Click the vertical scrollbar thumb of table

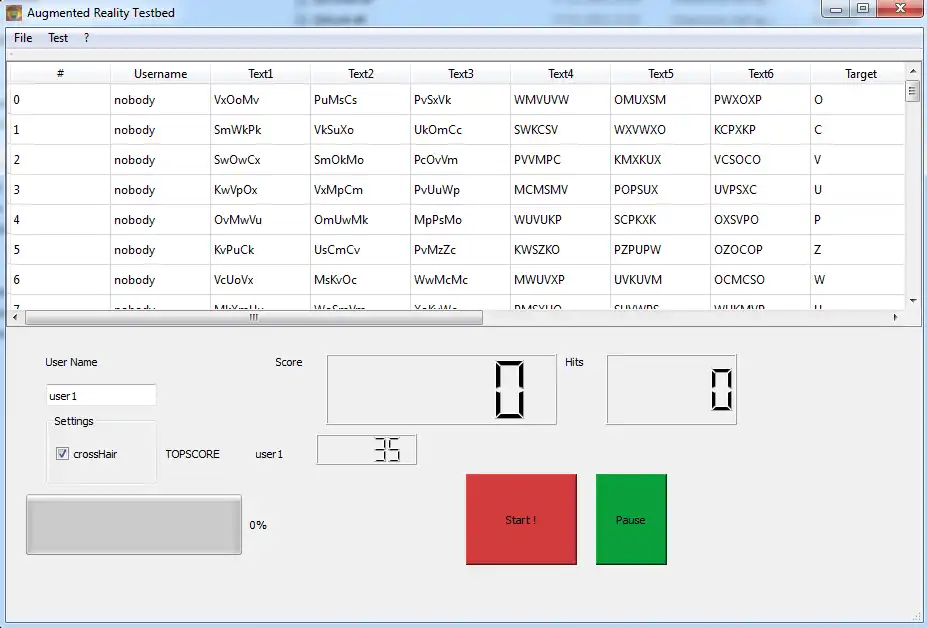point(912,90)
